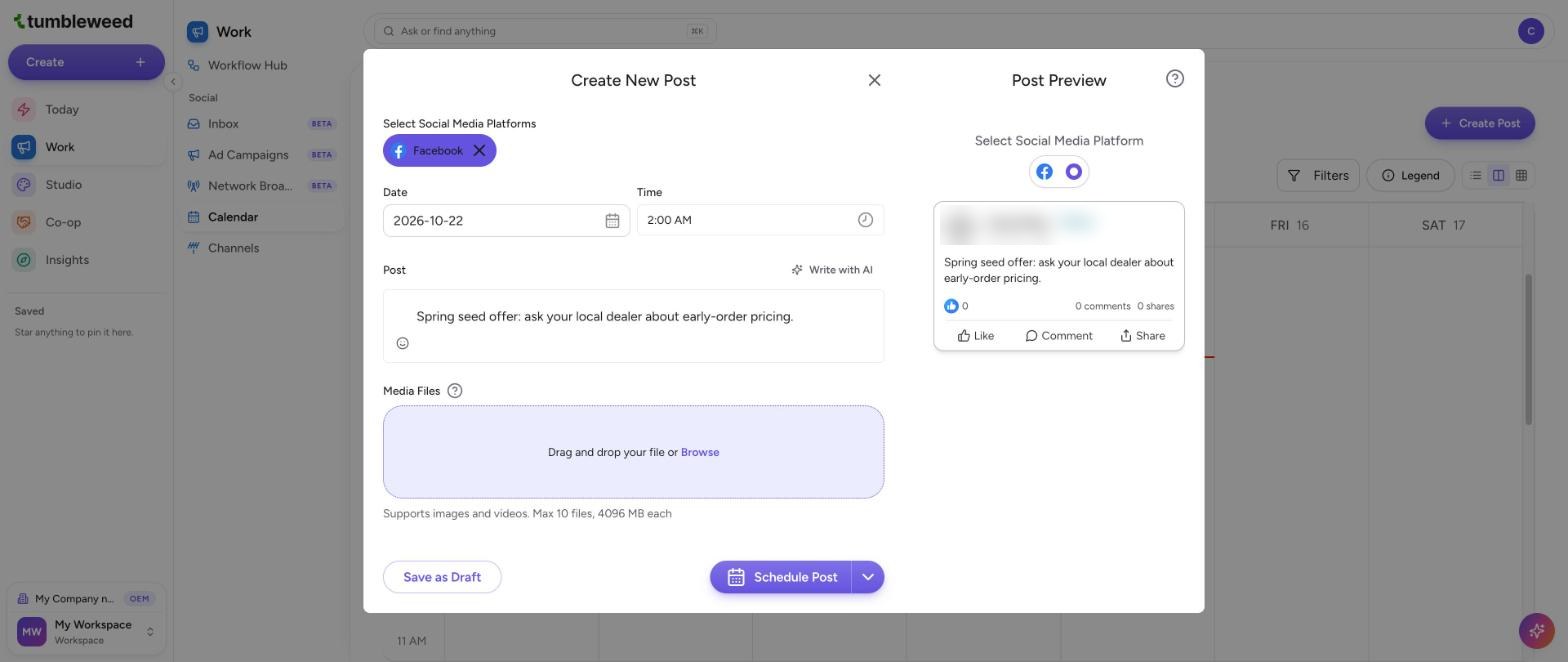Remove the Facebook platform chip
The width and height of the screenshot is (1568, 662).
pyautogui.click(x=479, y=151)
